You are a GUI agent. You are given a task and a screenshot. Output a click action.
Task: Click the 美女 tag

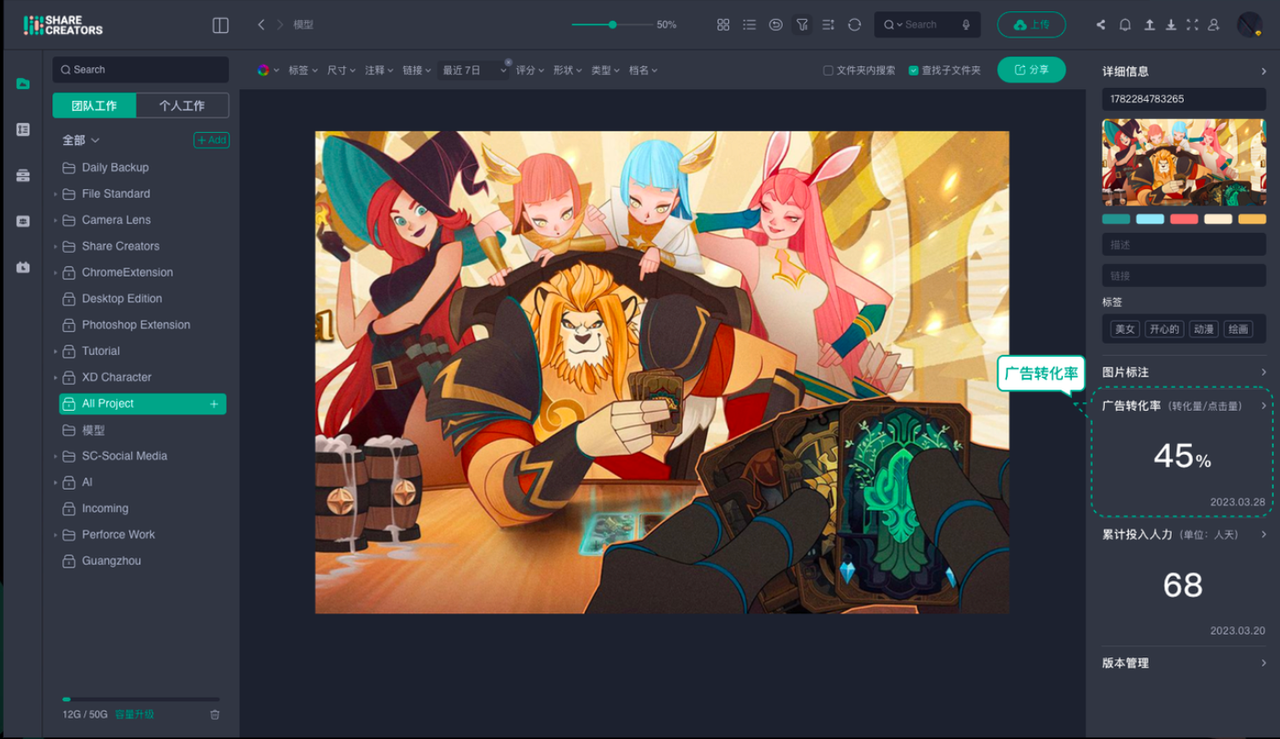pos(1125,329)
